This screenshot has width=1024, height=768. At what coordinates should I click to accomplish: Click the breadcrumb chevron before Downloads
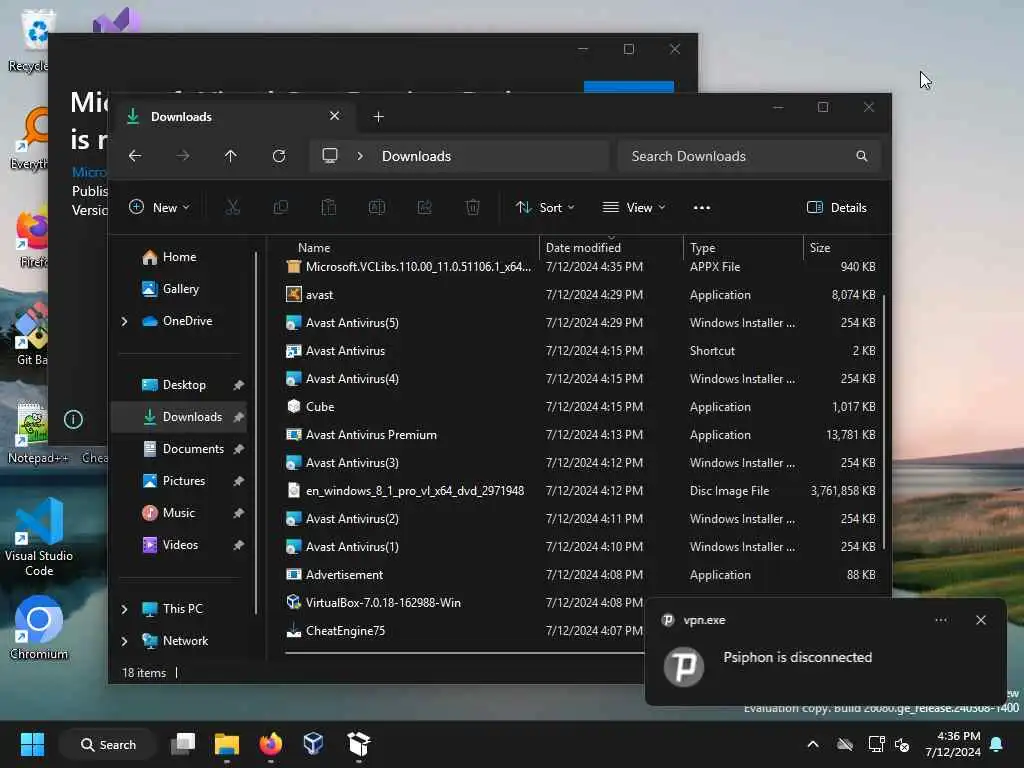[360, 156]
